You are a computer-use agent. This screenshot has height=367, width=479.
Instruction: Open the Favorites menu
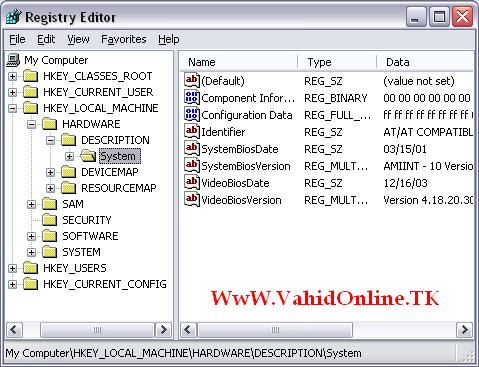click(x=124, y=39)
